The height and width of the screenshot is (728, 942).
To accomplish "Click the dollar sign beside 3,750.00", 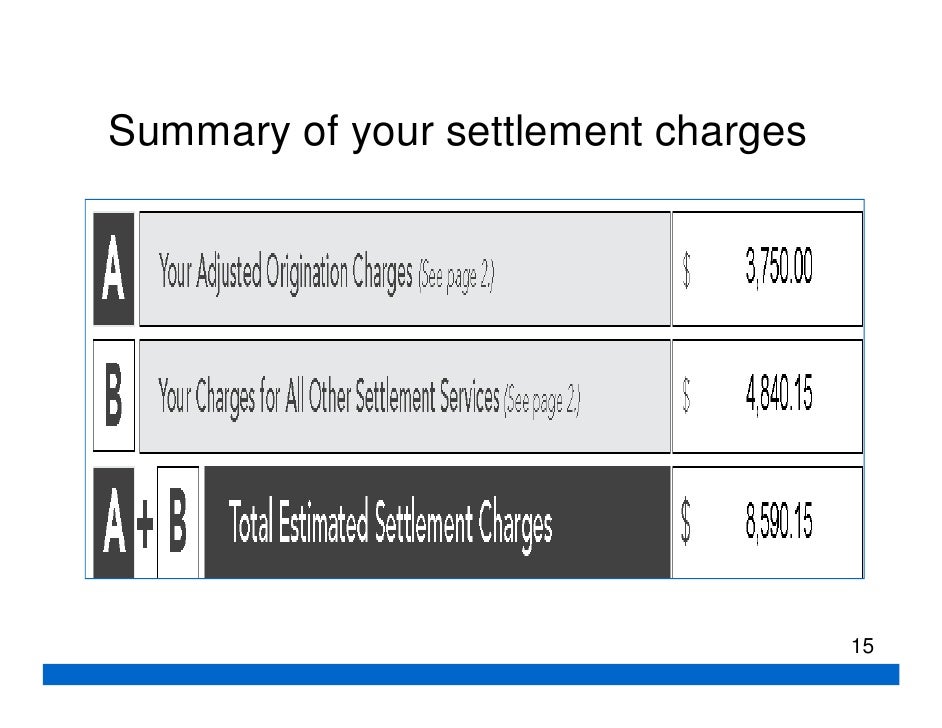I will [x=686, y=270].
